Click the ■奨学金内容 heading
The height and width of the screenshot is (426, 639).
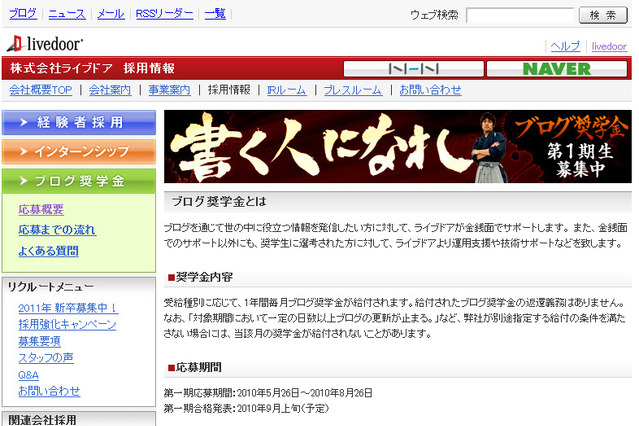(x=201, y=277)
